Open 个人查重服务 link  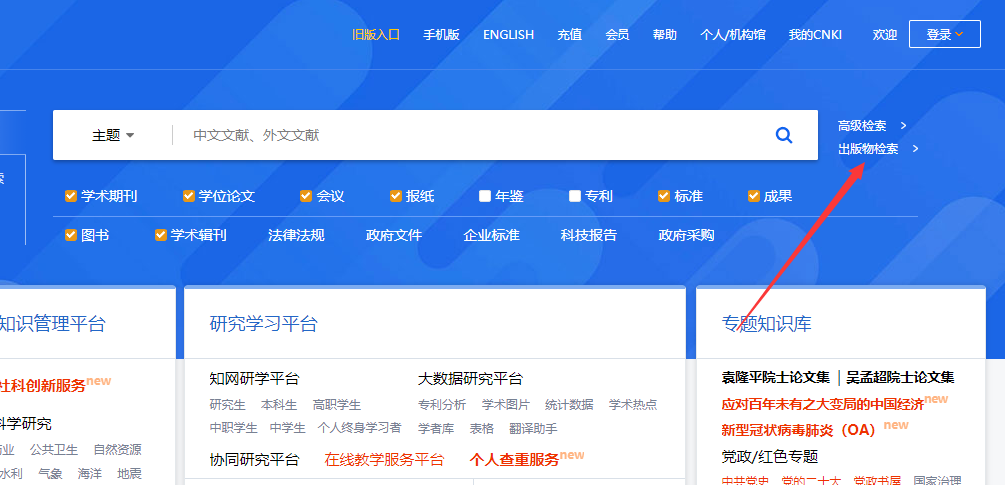tap(514, 460)
